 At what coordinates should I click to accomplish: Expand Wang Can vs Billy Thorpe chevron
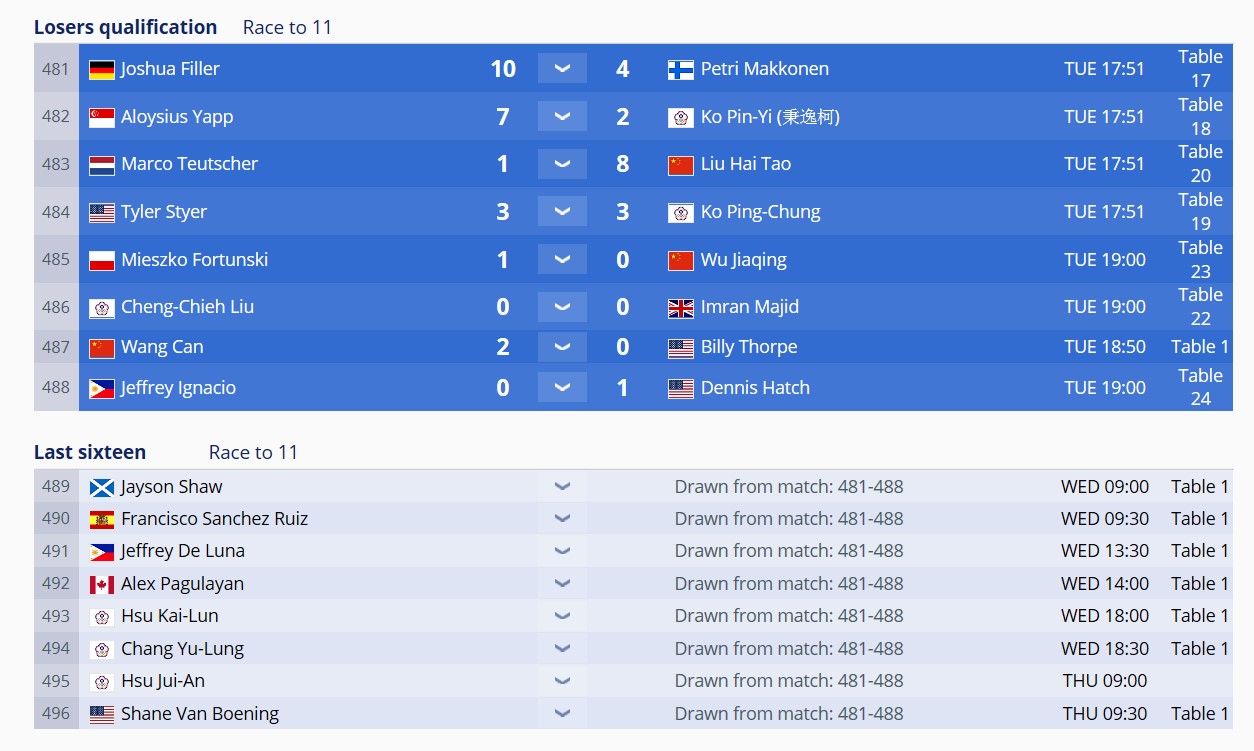coord(562,347)
